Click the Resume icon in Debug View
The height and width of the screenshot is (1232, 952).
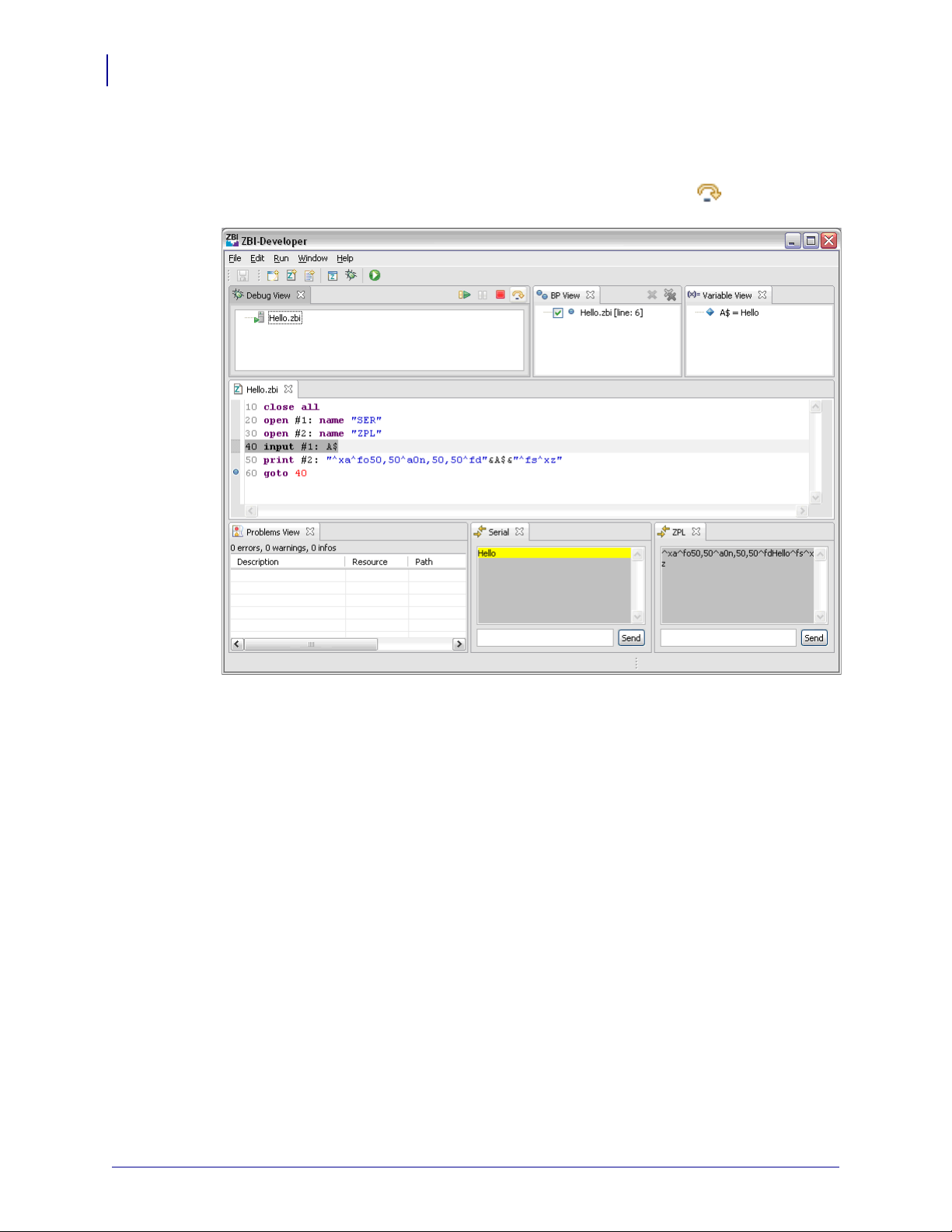pos(465,295)
